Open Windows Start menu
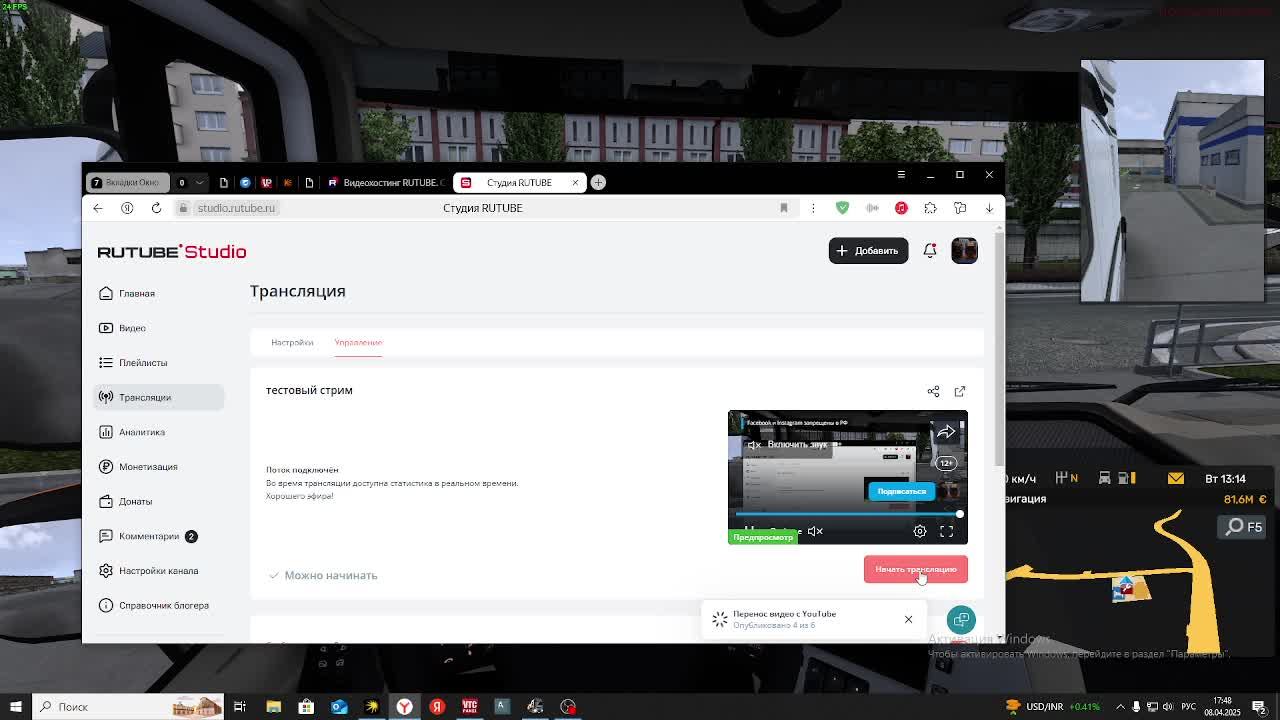 pyautogui.click(x=15, y=707)
